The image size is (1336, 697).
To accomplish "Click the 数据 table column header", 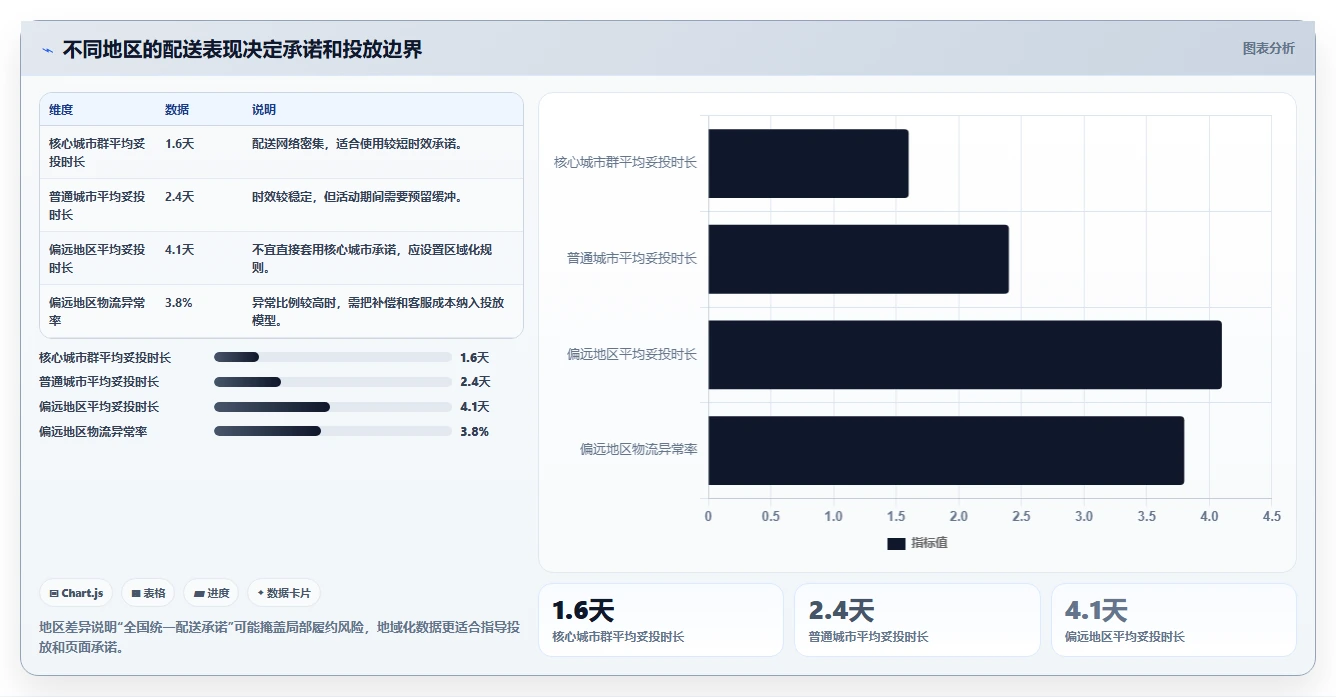I will pyautogui.click(x=177, y=110).
